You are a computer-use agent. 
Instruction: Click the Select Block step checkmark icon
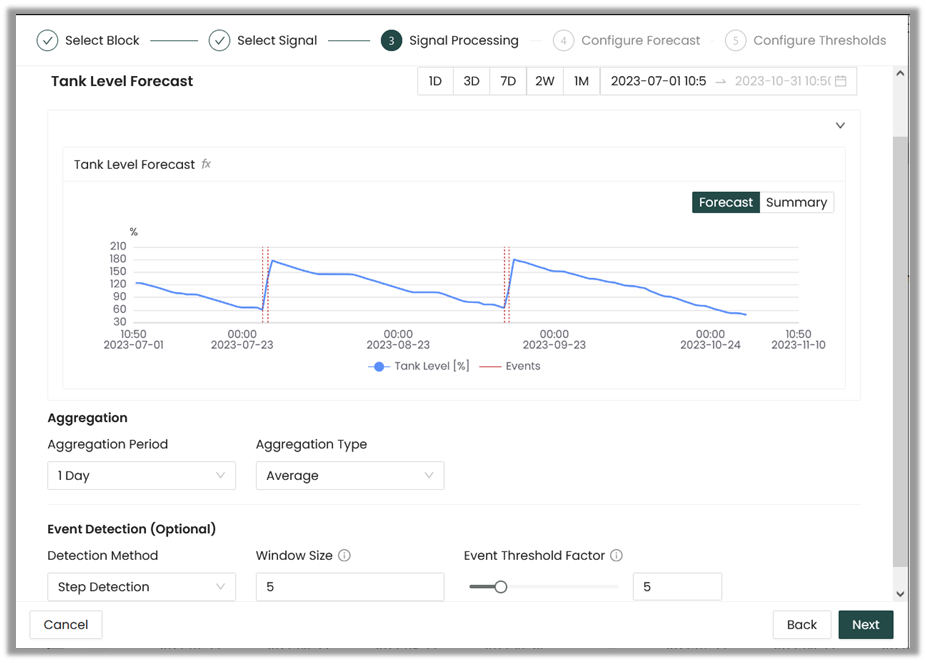[47, 41]
